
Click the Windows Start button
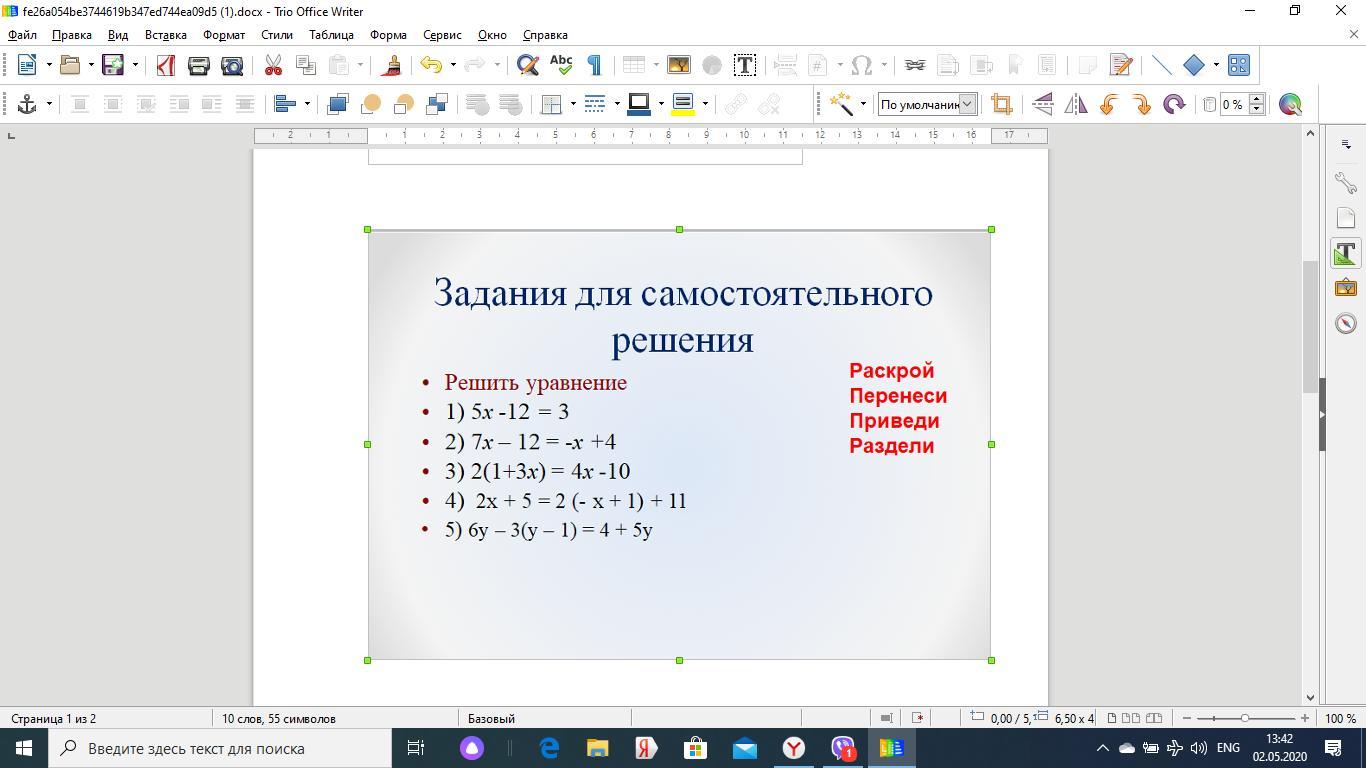click(x=24, y=748)
